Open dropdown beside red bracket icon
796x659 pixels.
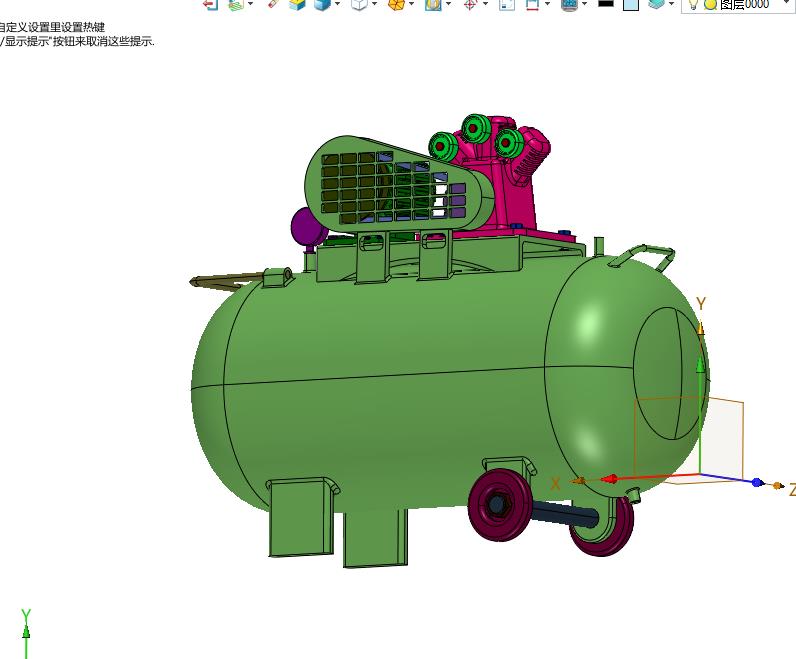[x=547, y=4]
